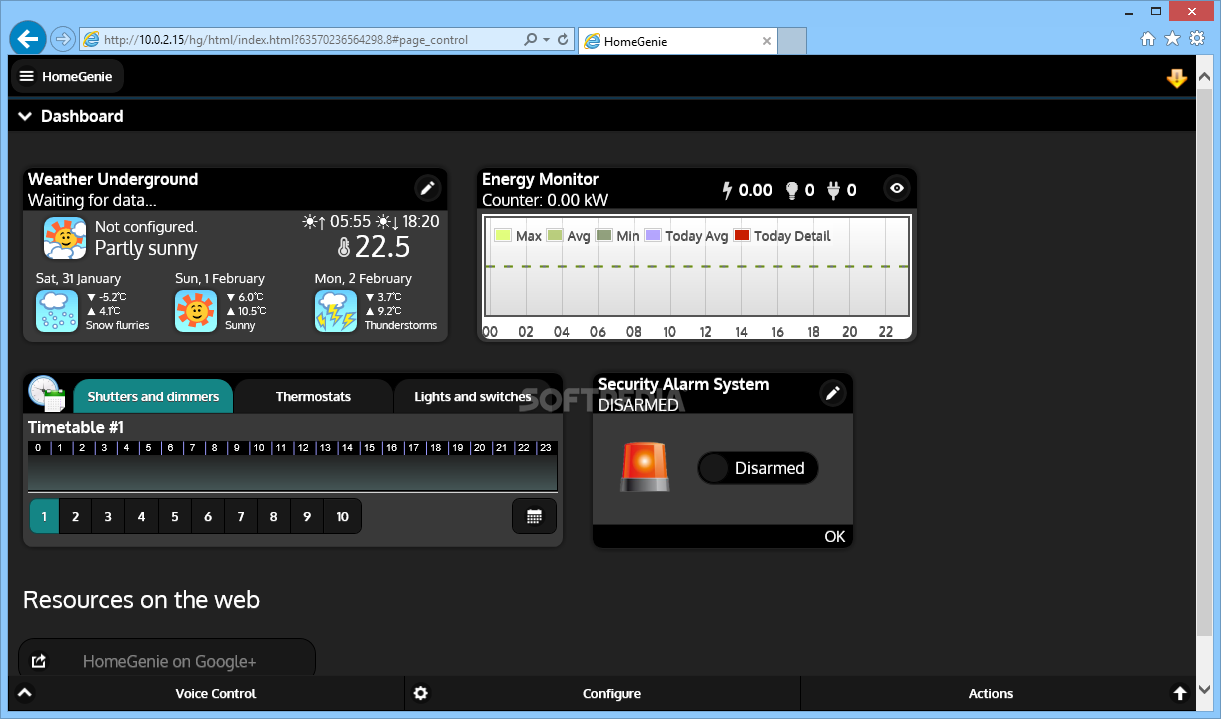Select timetable number 3
Screen dimensions: 1221x719
coord(108,516)
